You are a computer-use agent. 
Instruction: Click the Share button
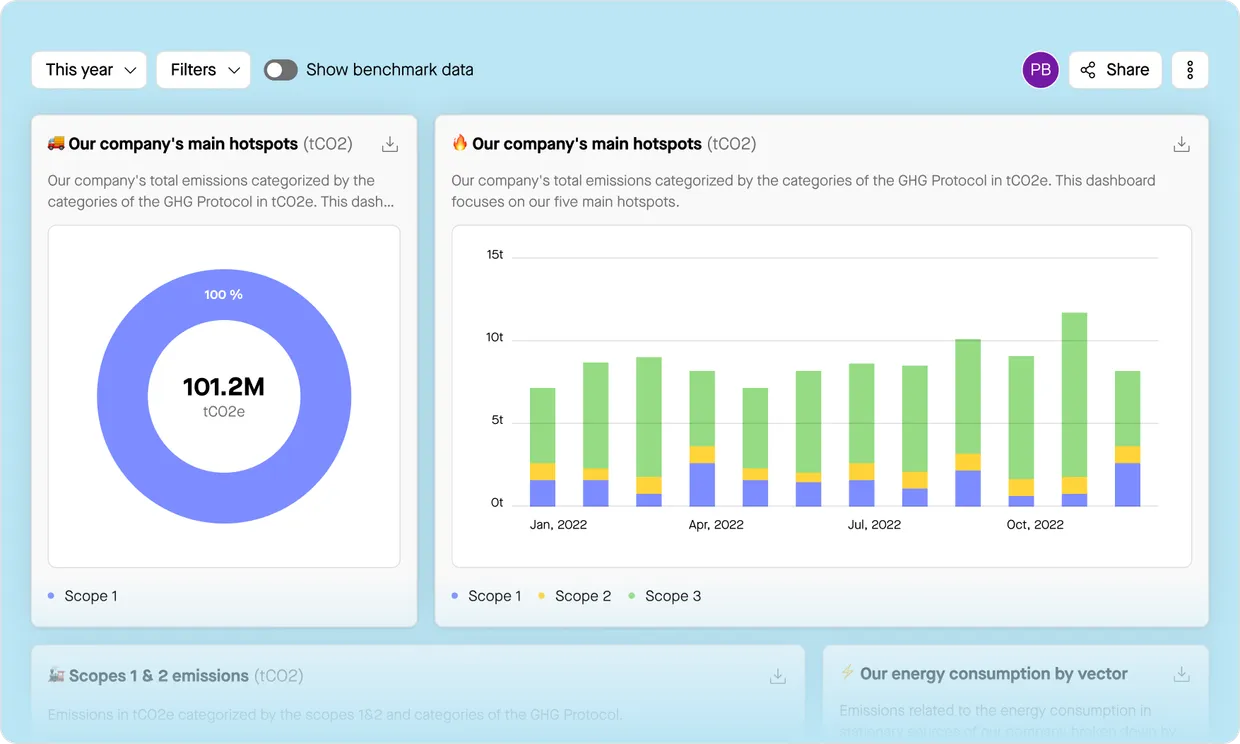(1115, 69)
